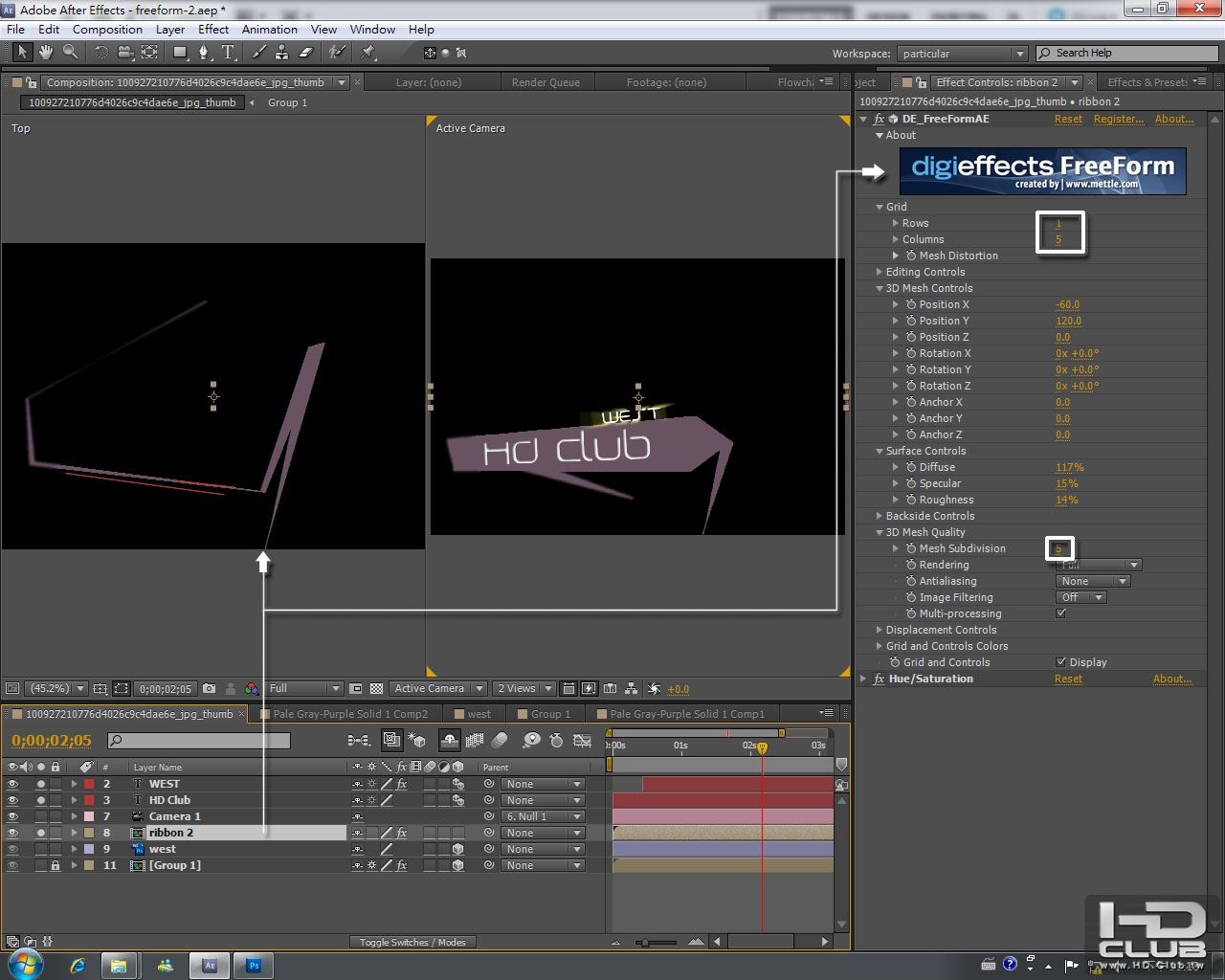The image size is (1225, 980).
Task: Select the Clone Stamp tool
Action: point(281,53)
